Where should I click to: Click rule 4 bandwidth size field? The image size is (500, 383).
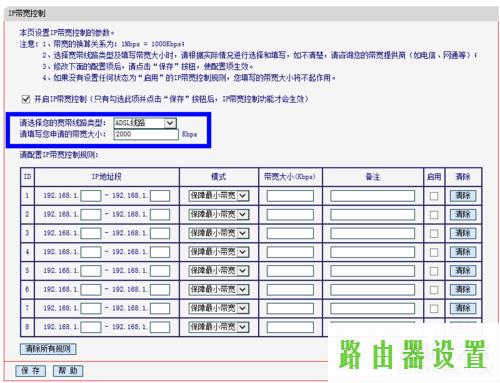tap(290, 252)
